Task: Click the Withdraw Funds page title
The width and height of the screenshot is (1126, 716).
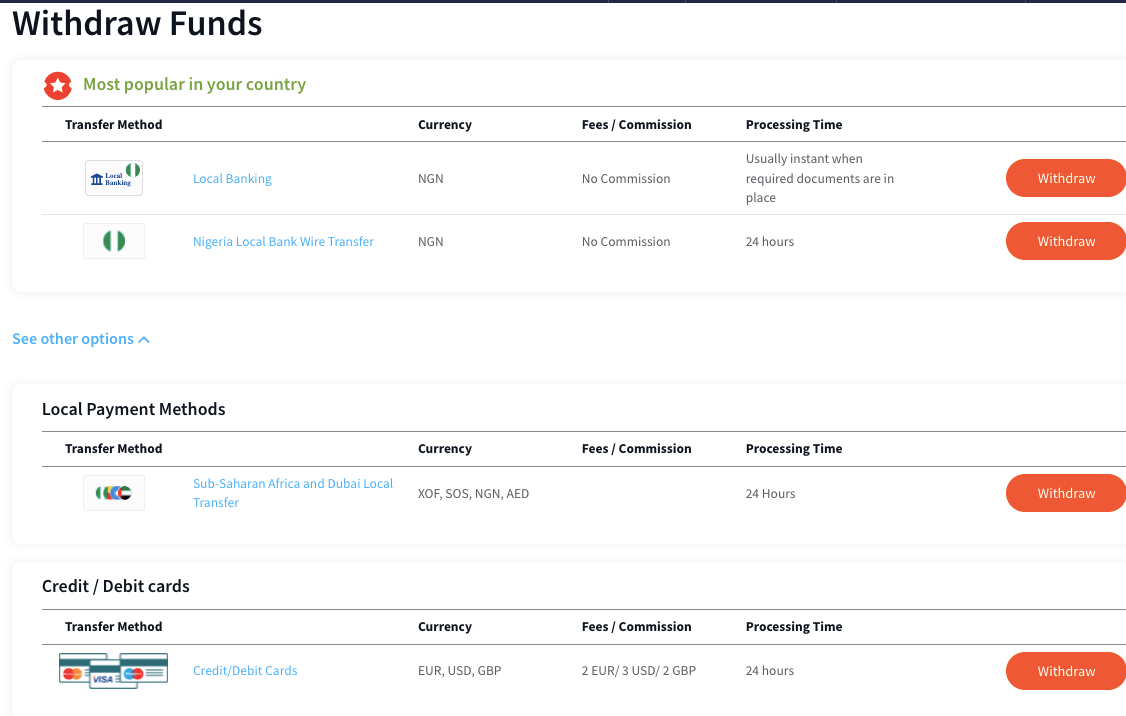Action: (x=137, y=24)
